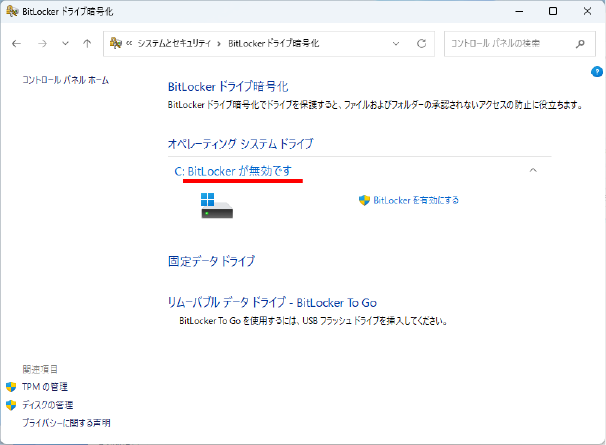This screenshot has height=445, width=606.
Task: Open プライバシーに関する声明 link
Action: coord(66,423)
